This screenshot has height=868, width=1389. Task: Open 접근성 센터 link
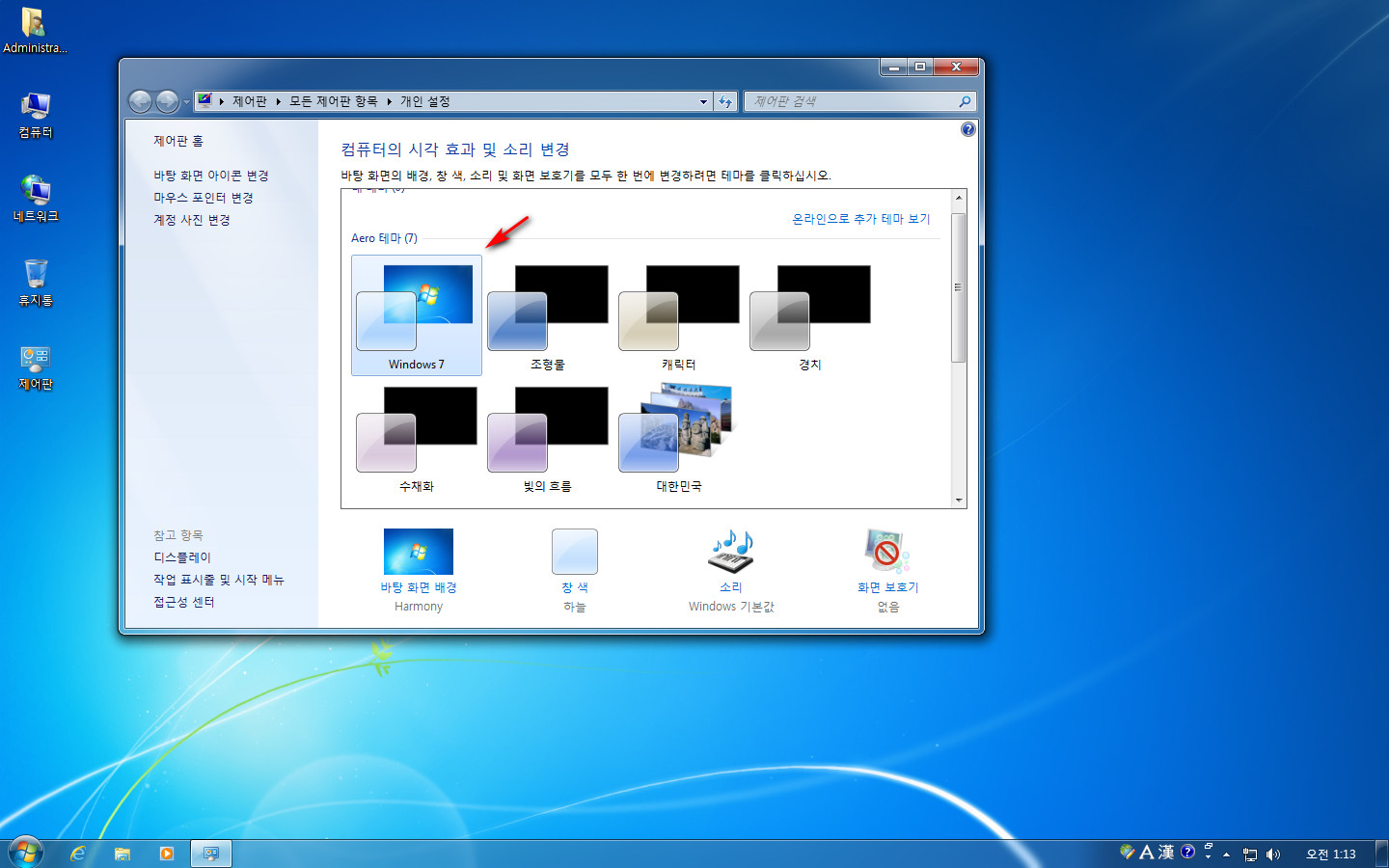coord(184,602)
